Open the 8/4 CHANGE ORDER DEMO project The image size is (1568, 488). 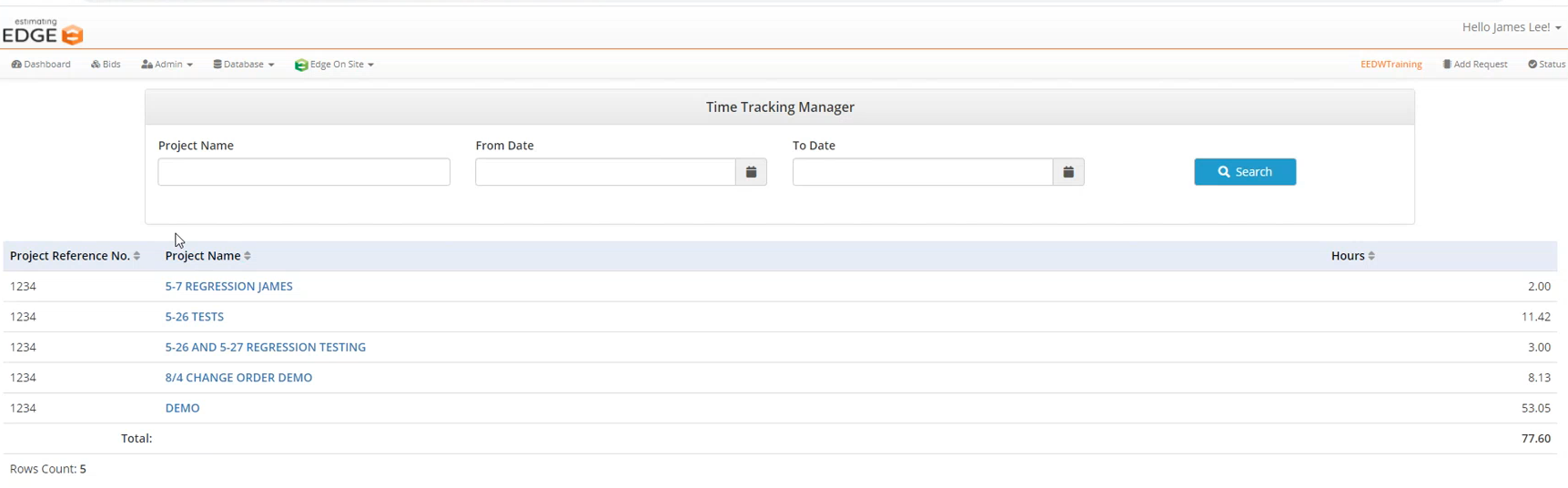(238, 377)
